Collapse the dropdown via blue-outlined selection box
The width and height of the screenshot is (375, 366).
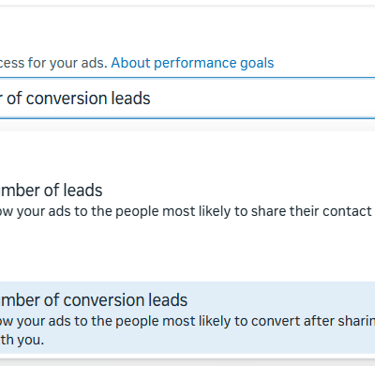(x=187, y=98)
